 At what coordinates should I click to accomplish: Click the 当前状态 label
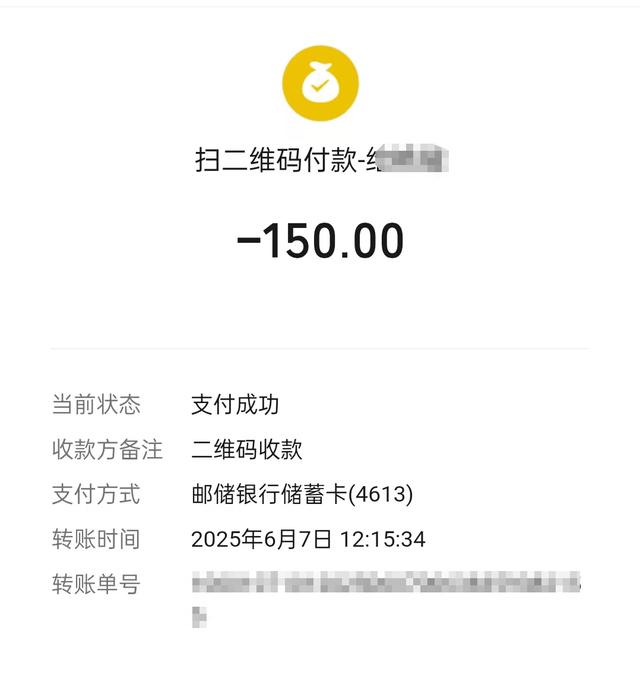pyautogui.click(x=96, y=405)
